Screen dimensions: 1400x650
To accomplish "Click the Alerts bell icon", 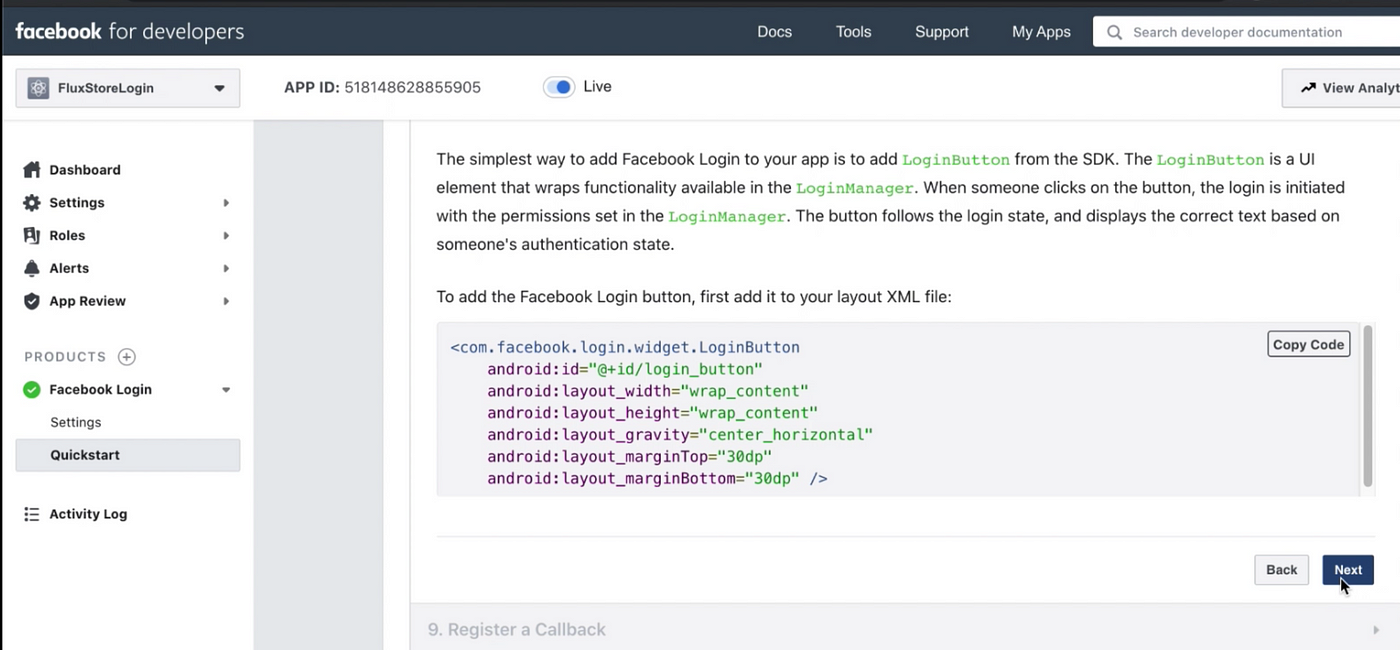I will click(x=32, y=268).
